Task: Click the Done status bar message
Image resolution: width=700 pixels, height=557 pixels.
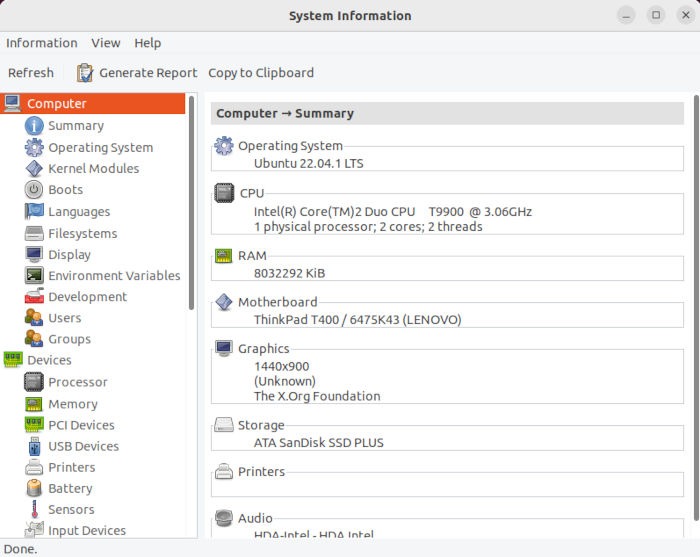Action: pyautogui.click(x=21, y=549)
